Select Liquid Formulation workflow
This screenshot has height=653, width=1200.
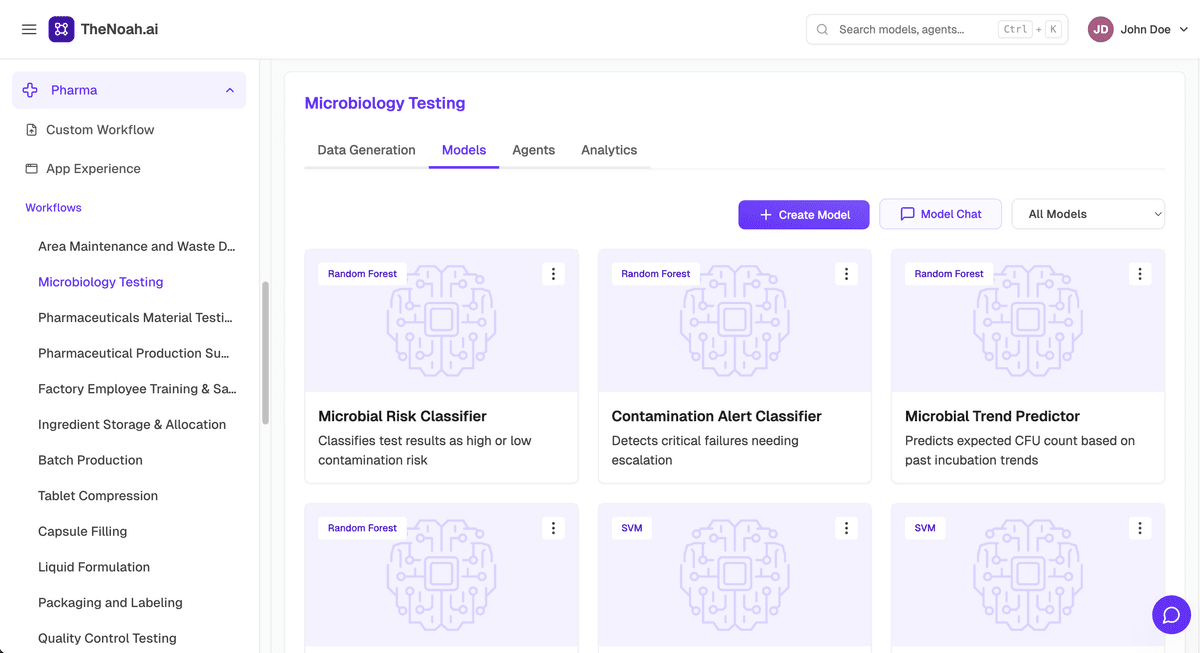(94, 567)
